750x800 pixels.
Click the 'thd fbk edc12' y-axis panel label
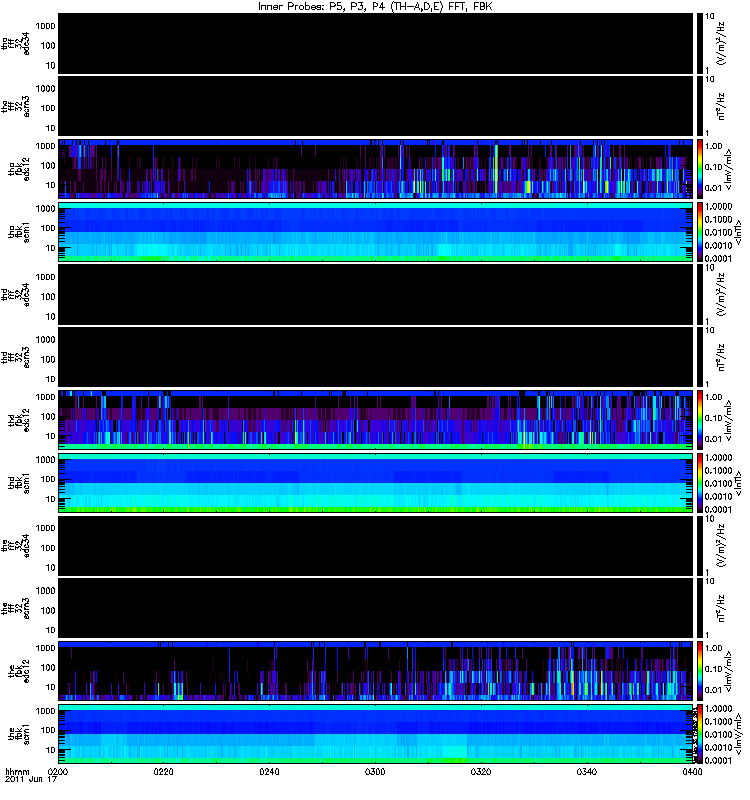[x=19, y=420]
